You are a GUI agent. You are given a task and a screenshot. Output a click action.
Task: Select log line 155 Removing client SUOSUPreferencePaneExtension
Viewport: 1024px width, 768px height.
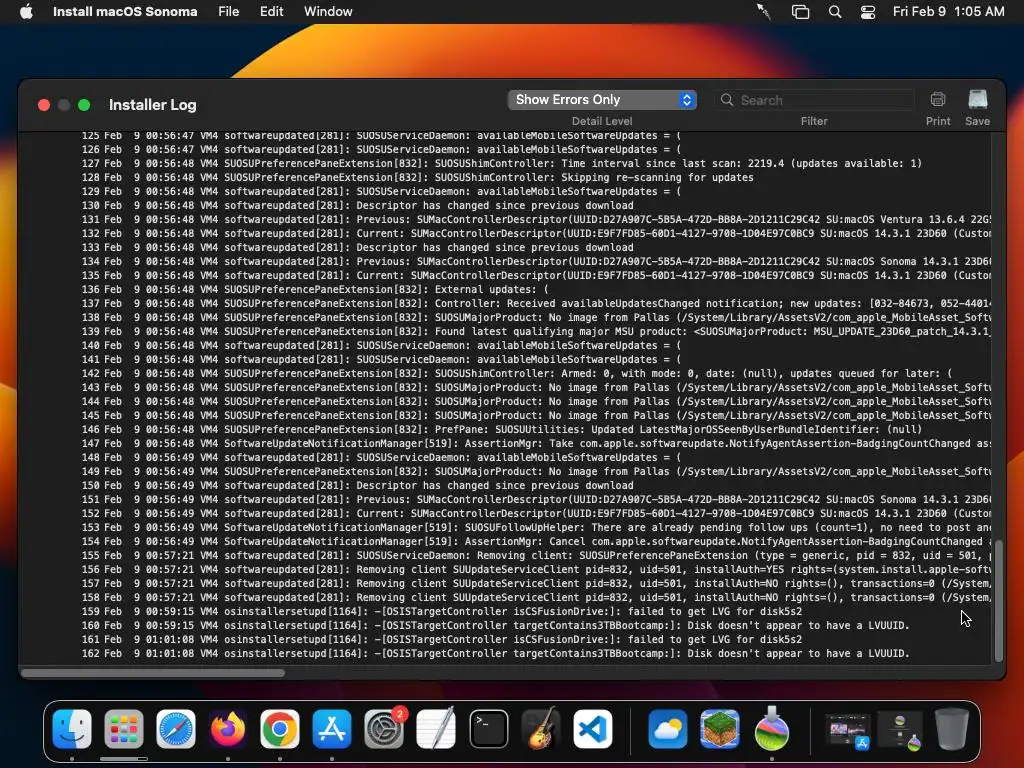coord(536,556)
